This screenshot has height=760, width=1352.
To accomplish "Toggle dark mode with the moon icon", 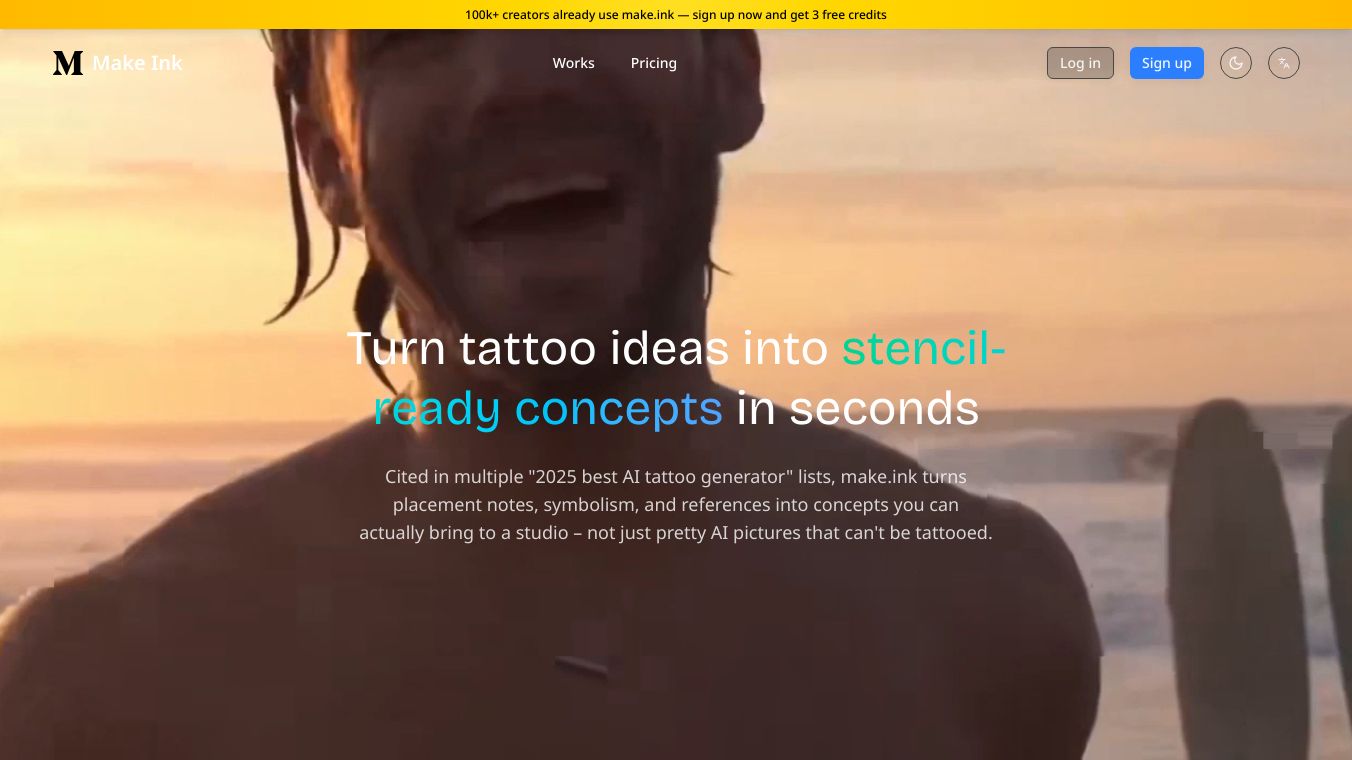I will point(1236,63).
